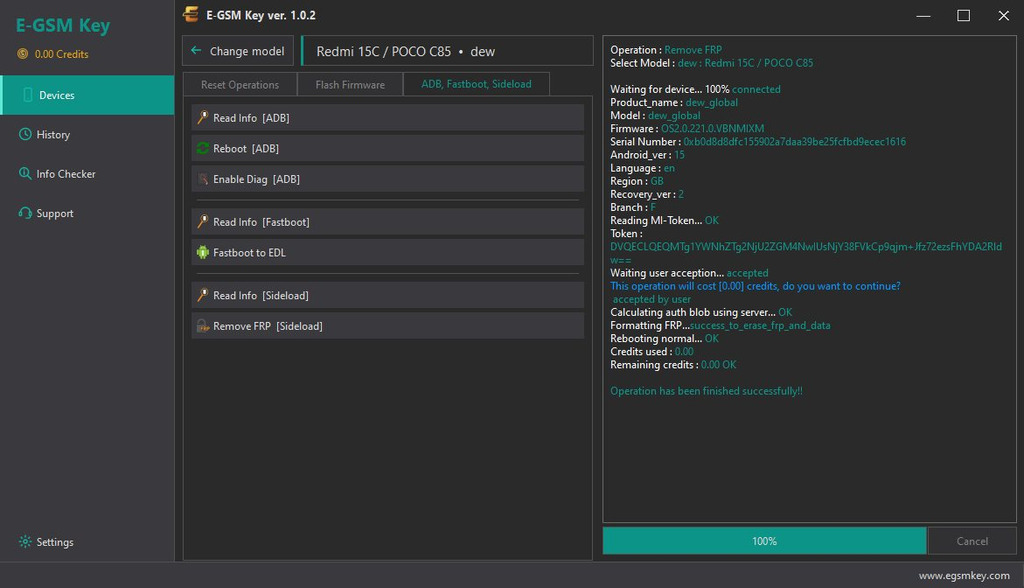
Task: Open the www.egsmkey.com link
Action: pyautogui.click(x=964, y=576)
